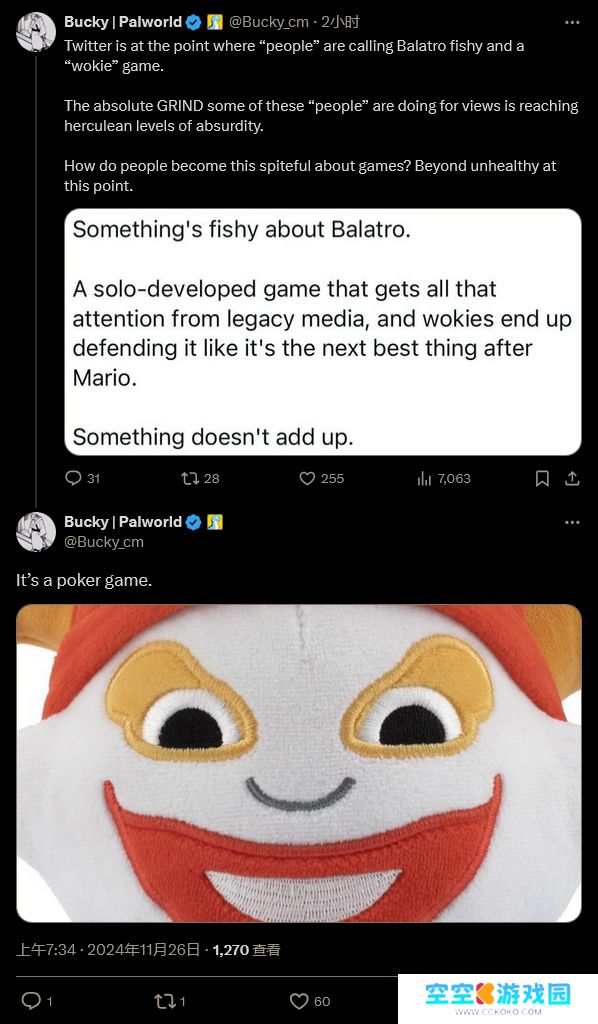Click the Bucky | Palworld name on first tweet
This screenshot has height=1024, width=598.
[123, 22]
